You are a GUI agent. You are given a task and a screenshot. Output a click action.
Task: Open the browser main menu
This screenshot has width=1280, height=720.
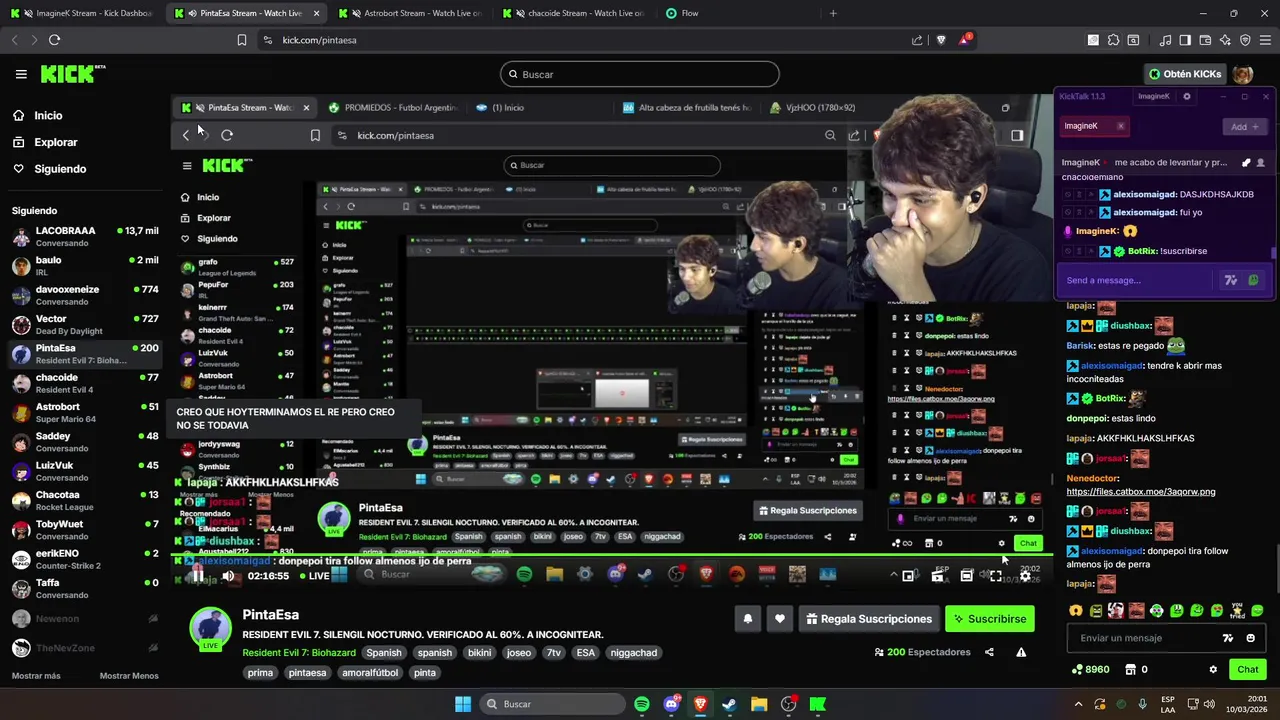tap(1265, 40)
